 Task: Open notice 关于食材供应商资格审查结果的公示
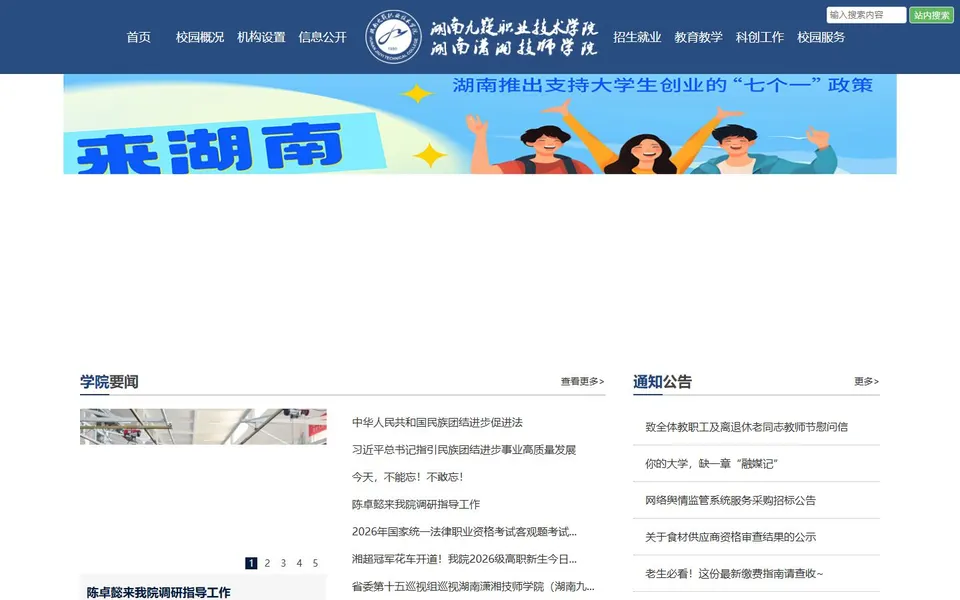[x=730, y=537]
